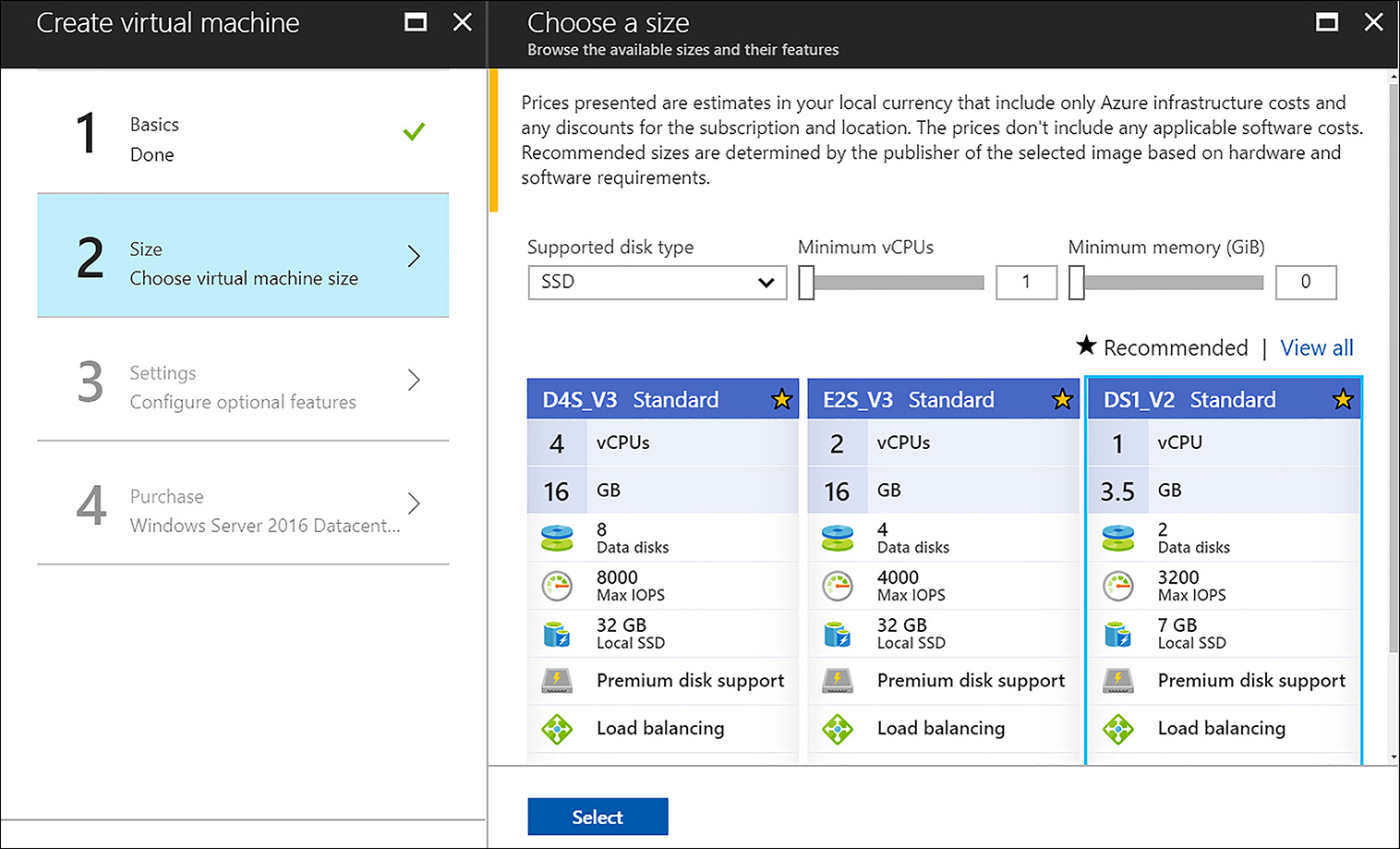Open the Supported disk type SSD dropdown

[658, 283]
